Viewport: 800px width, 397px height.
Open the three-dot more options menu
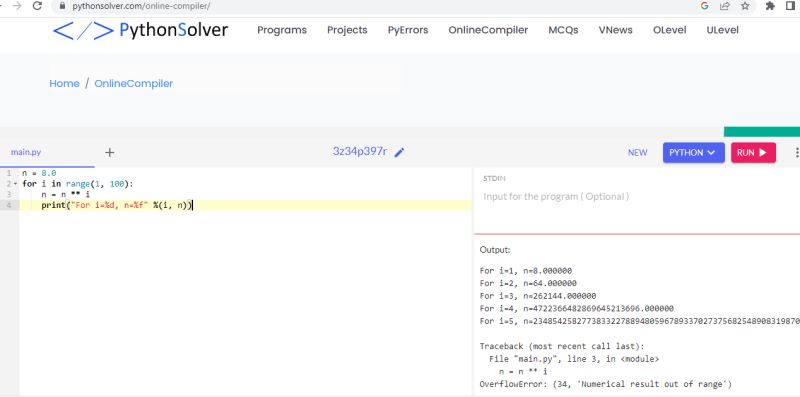click(x=796, y=152)
